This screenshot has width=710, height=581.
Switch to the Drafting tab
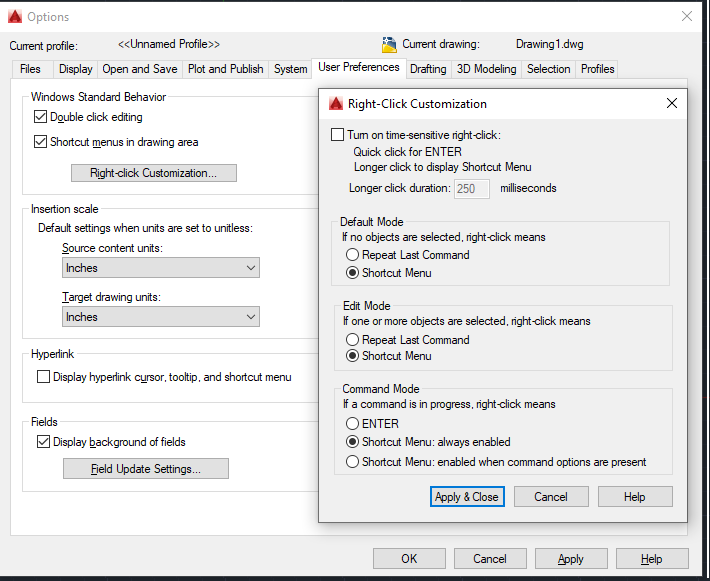pos(428,69)
